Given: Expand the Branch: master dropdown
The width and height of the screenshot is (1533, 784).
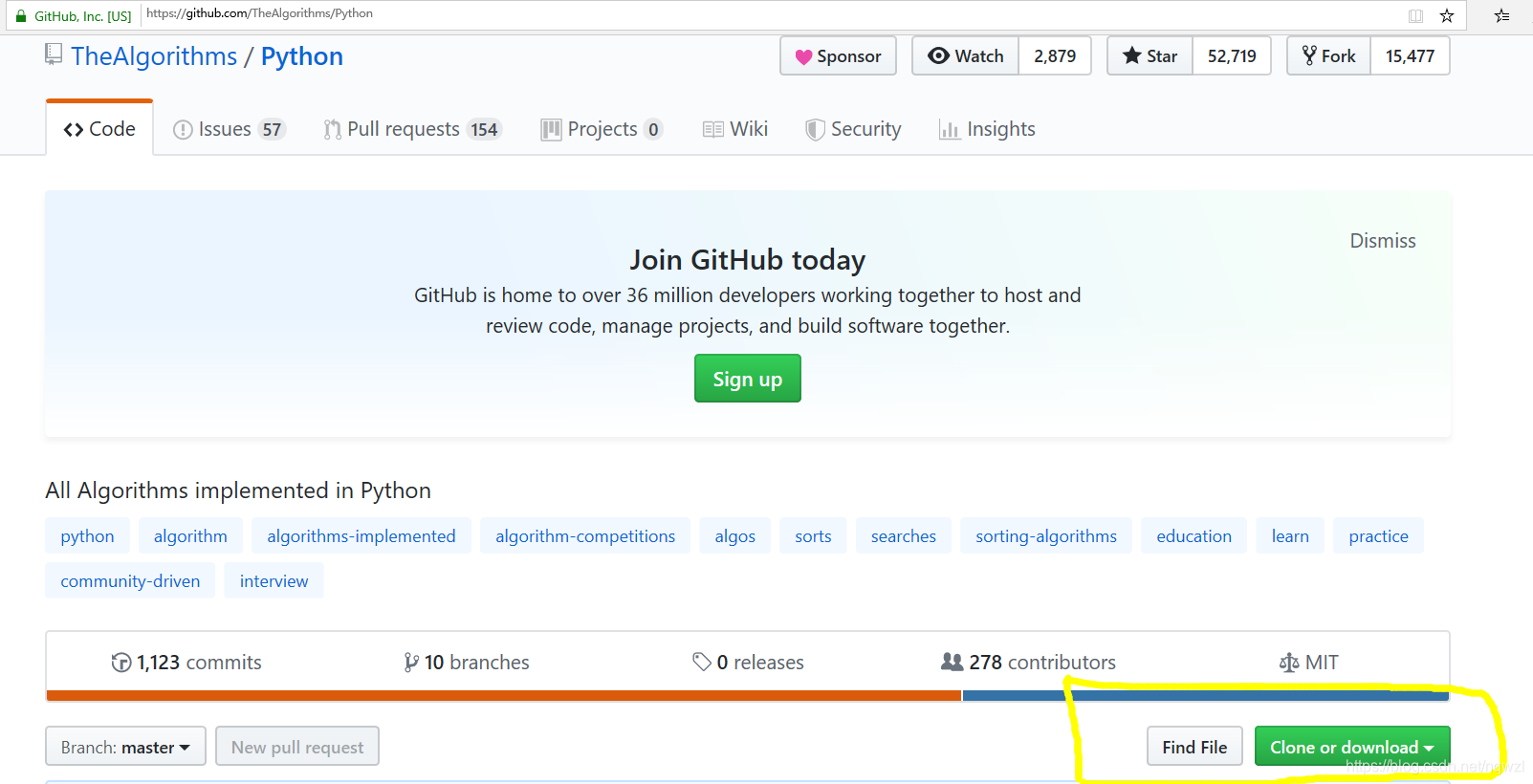Looking at the screenshot, I should click(125, 747).
